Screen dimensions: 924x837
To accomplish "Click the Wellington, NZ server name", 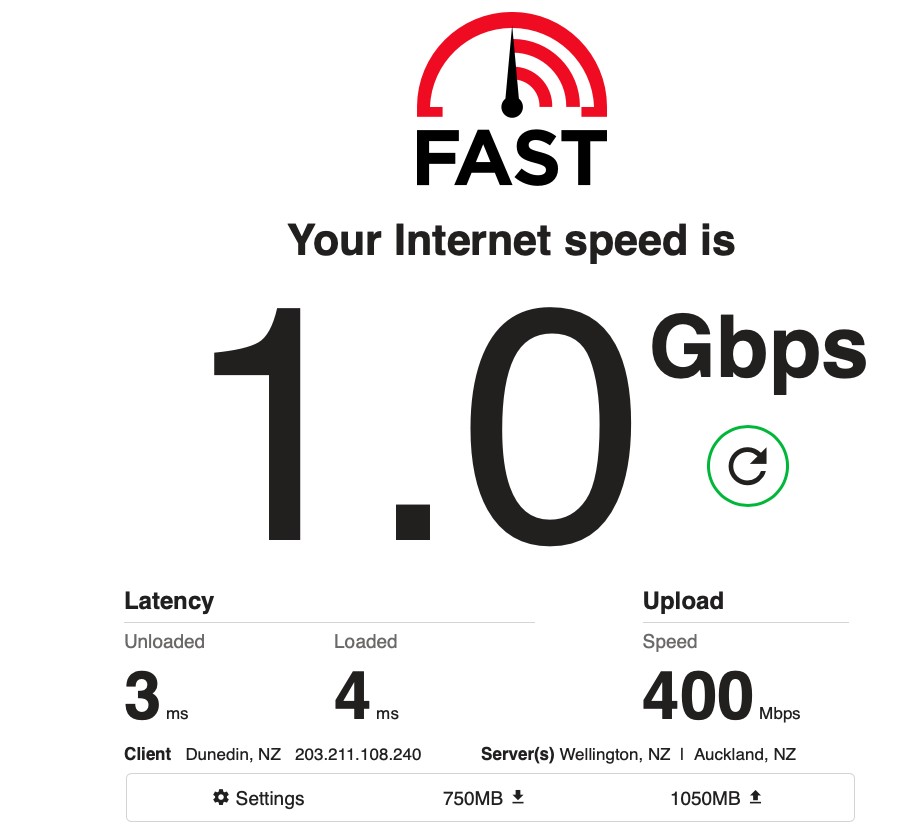I will [615, 754].
